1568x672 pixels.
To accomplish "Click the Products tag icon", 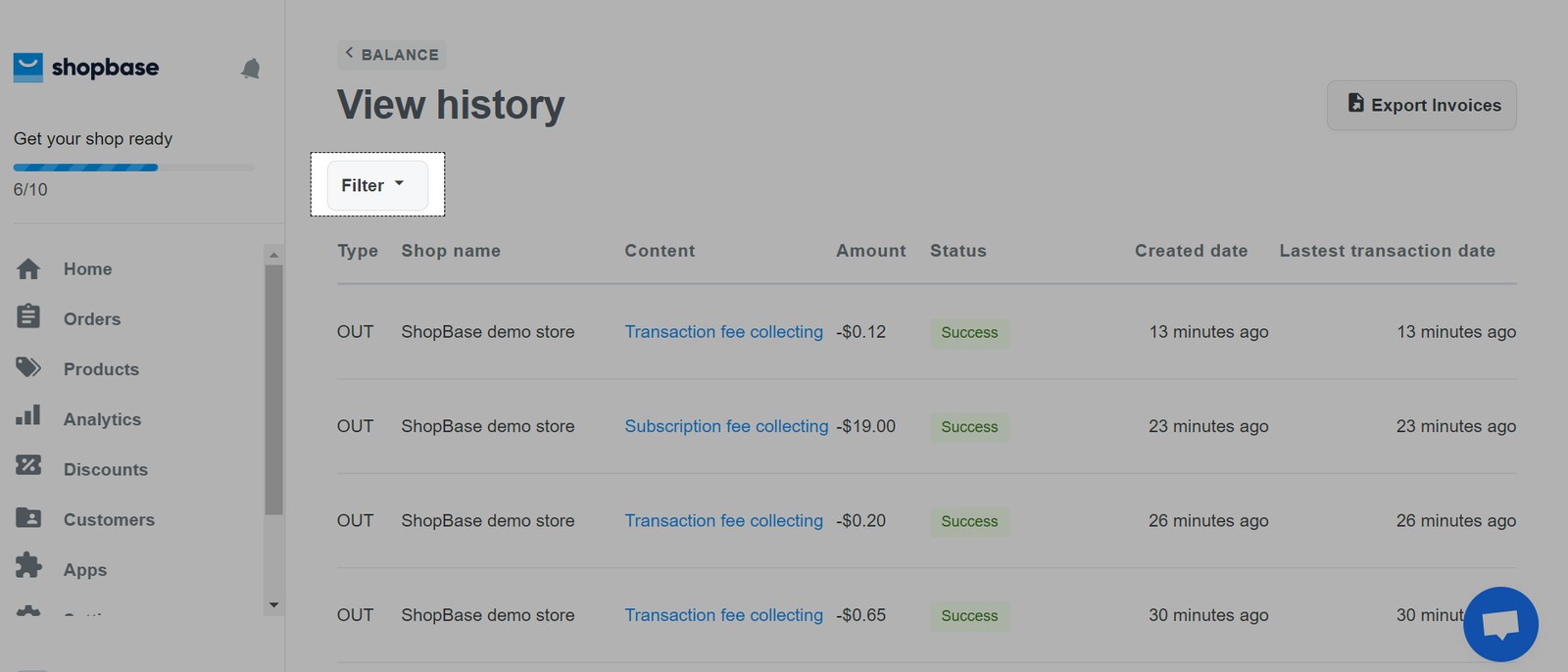I will tap(28, 367).
